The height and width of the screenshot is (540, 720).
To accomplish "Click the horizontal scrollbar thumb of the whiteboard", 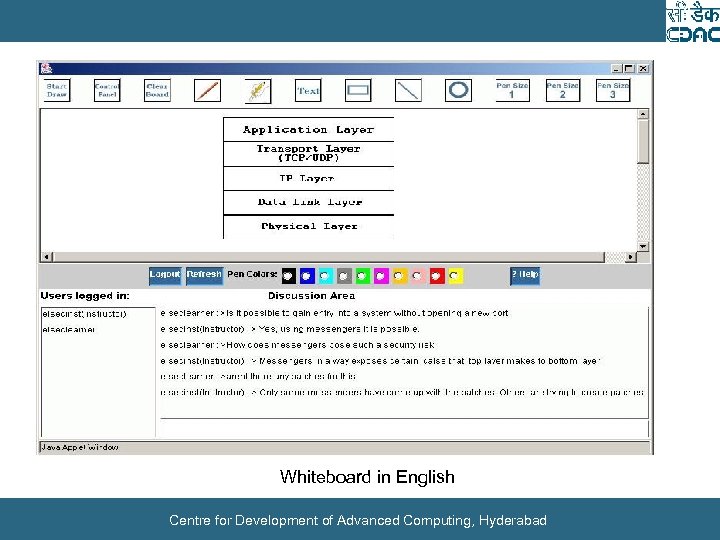I will [x=329, y=257].
